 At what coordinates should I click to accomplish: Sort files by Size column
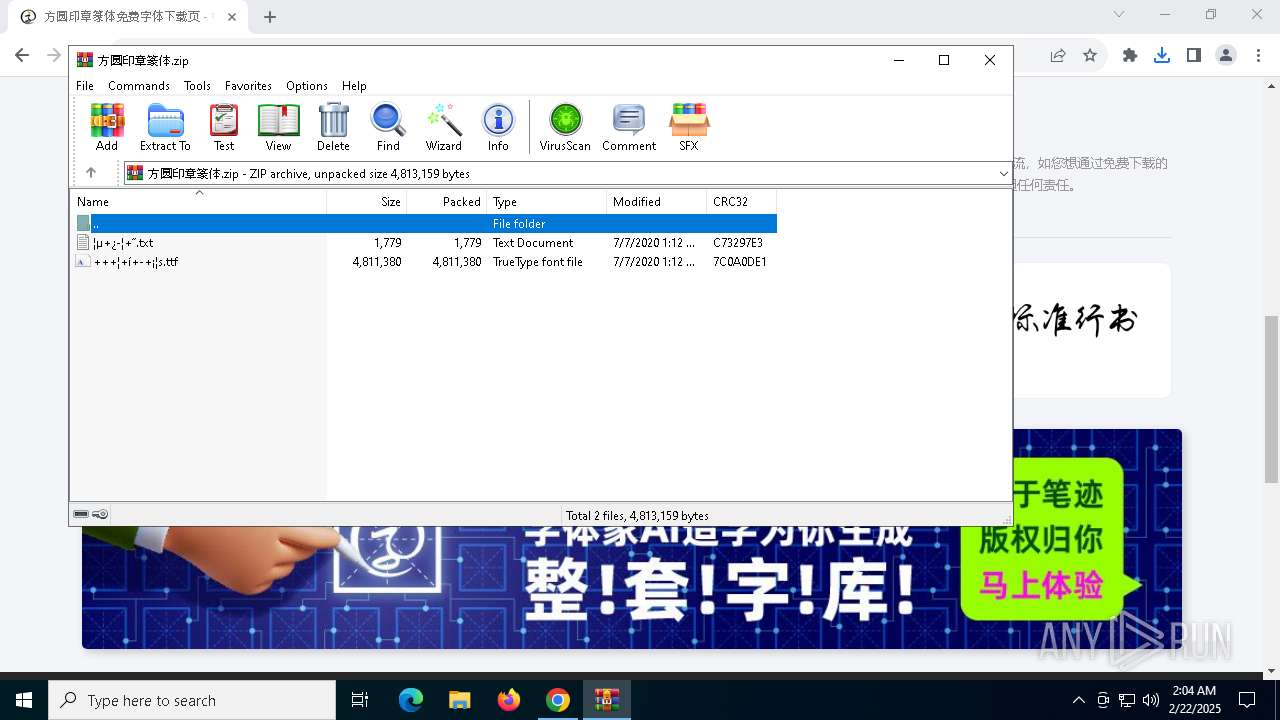pyautogui.click(x=367, y=201)
